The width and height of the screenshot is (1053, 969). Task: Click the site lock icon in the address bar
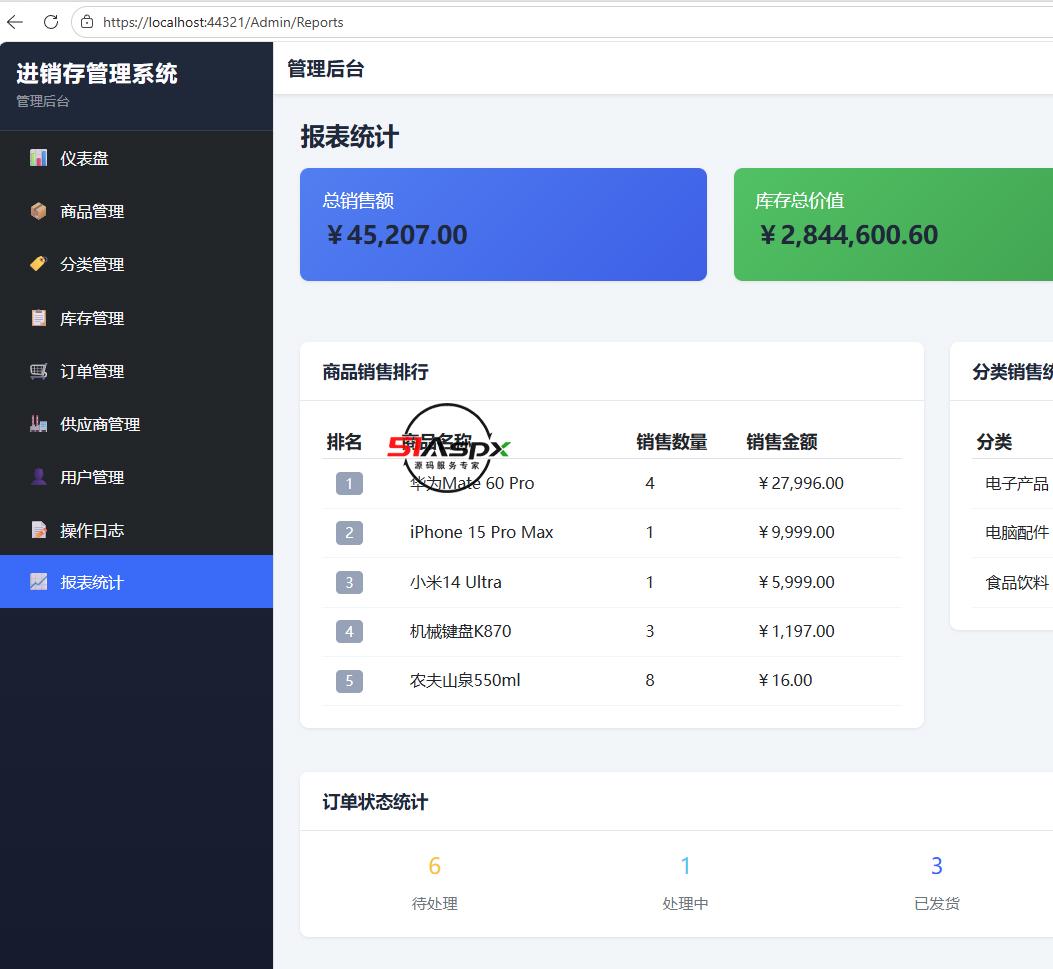point(87,22)
